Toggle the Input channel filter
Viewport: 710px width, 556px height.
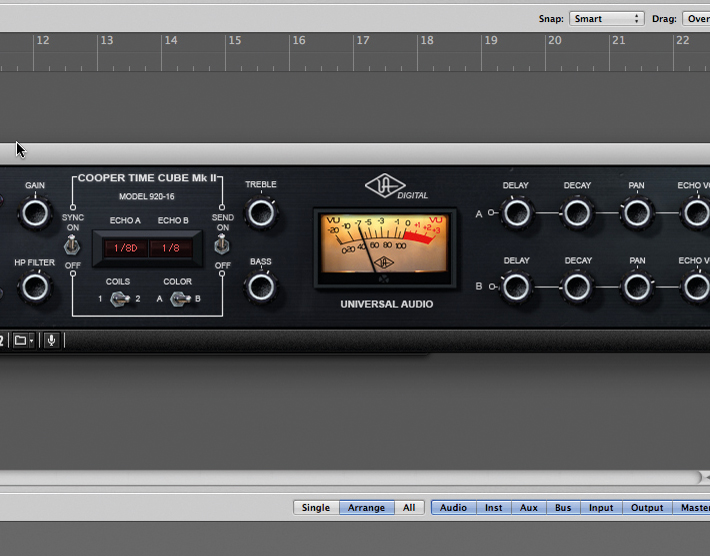(601, 508)
